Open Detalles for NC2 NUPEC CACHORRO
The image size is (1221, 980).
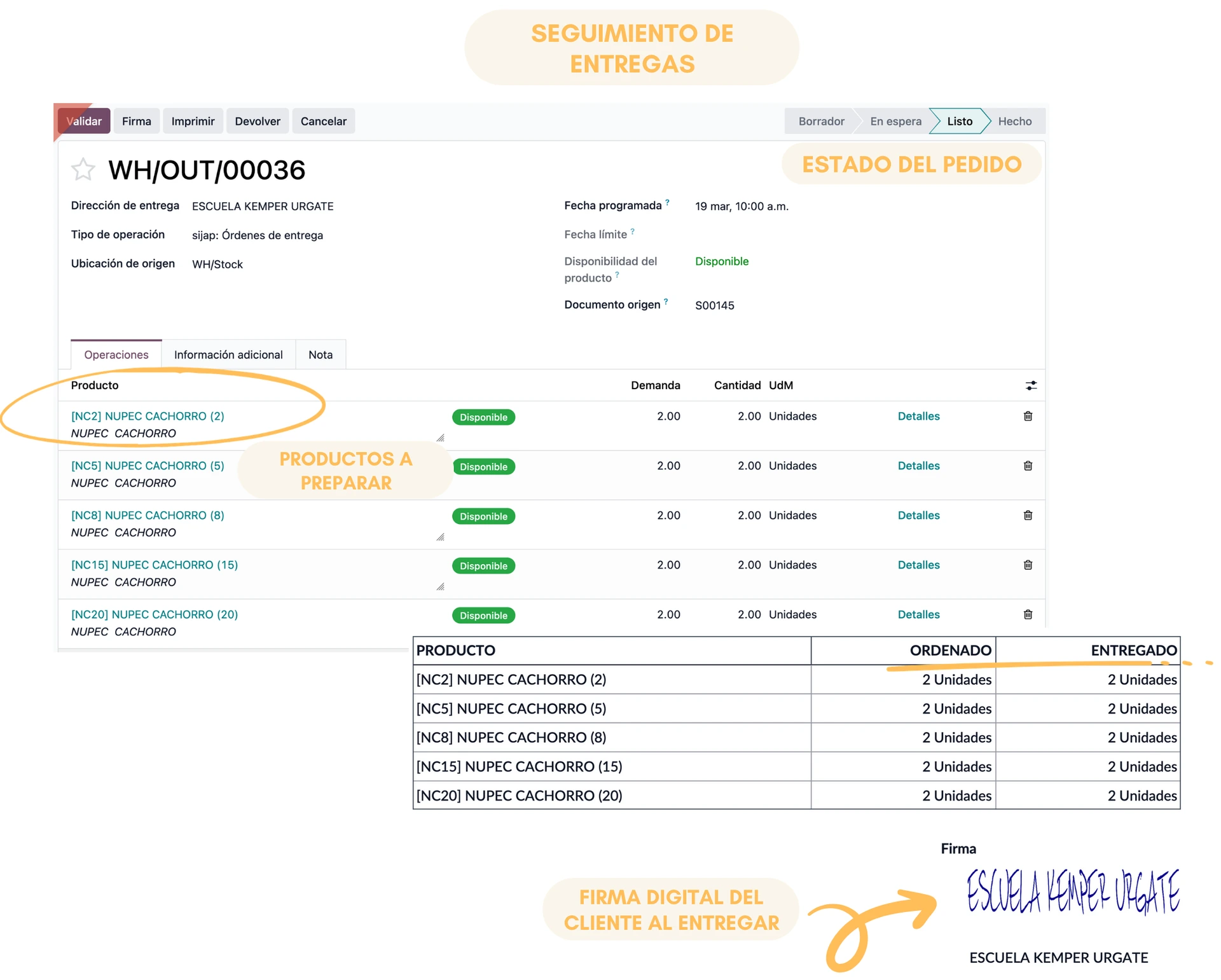point(918,416)
